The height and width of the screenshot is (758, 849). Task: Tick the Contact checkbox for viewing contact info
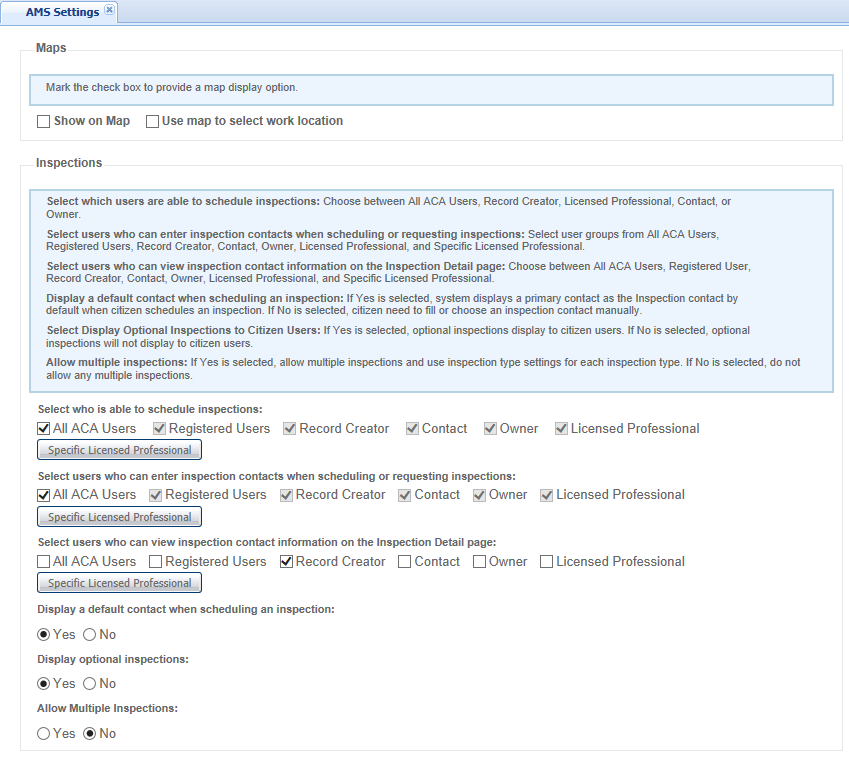pyautogui.click(x=405, y=562)
